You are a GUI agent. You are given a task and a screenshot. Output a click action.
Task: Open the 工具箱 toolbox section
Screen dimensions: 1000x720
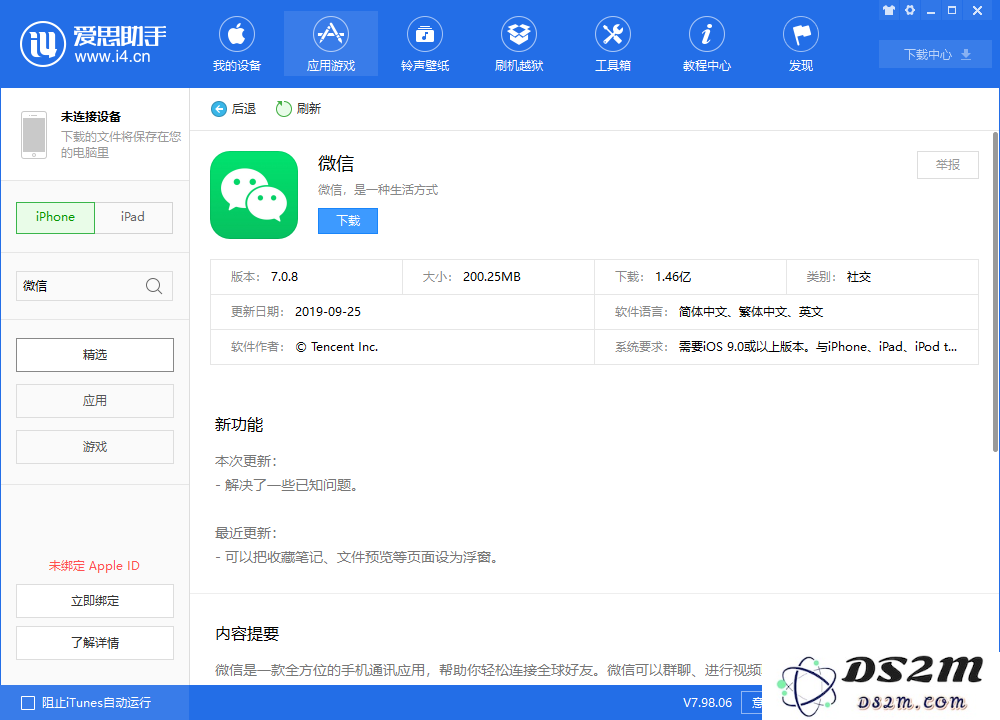tap(613, 44)
